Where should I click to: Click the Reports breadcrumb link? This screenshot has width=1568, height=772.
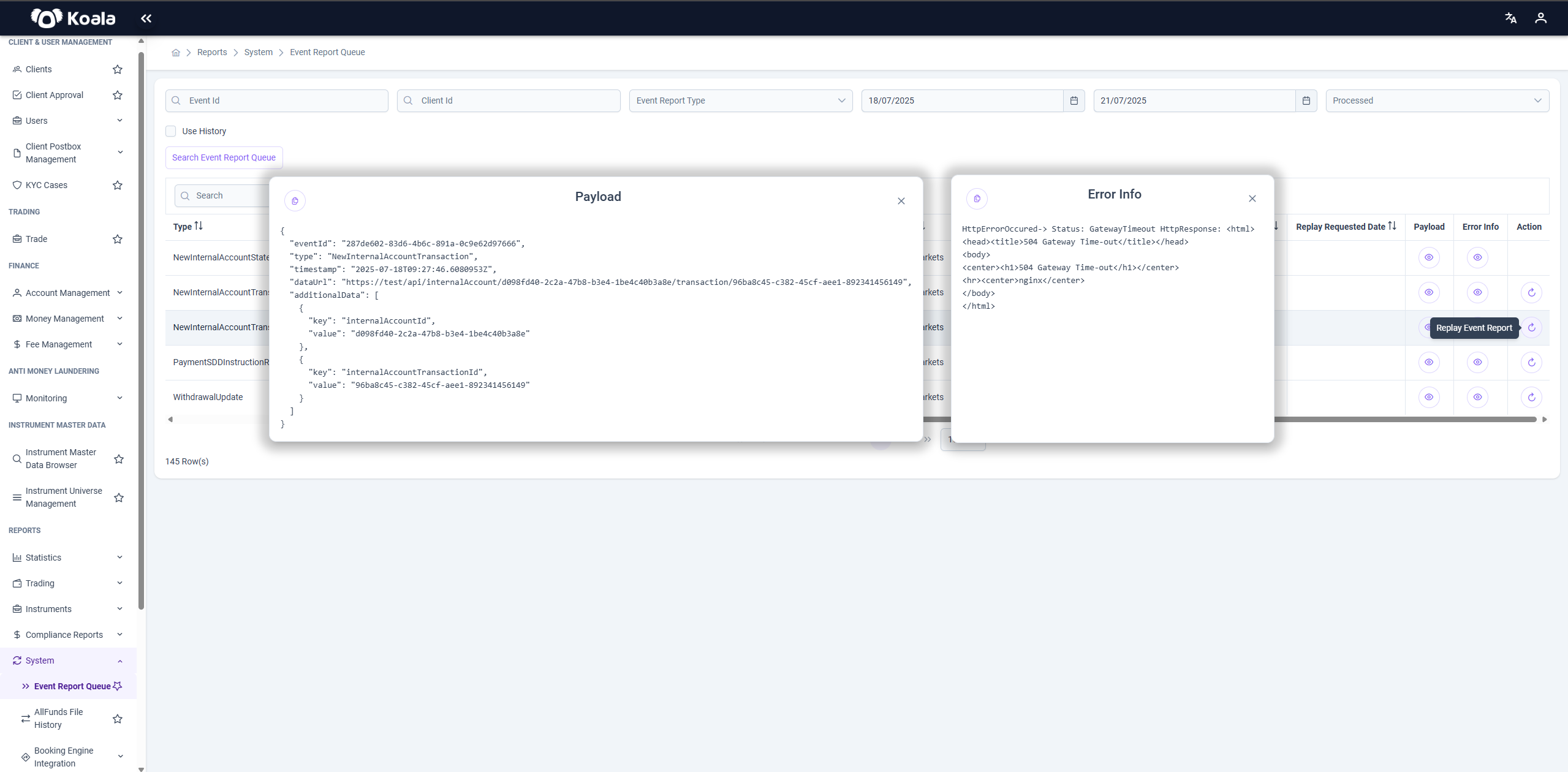click(x=212, y=53)
